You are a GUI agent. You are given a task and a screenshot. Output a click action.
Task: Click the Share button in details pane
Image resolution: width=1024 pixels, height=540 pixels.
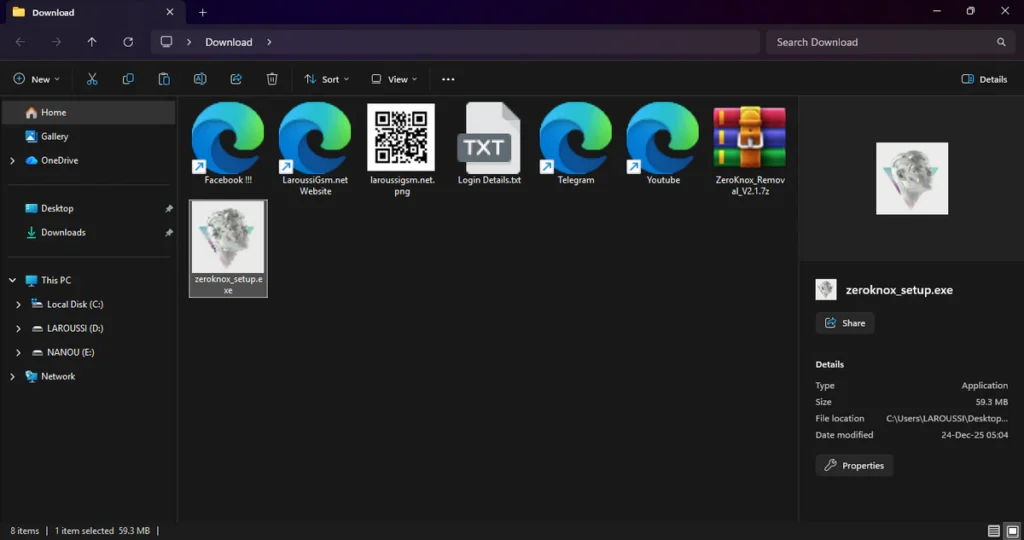[845, 323]
